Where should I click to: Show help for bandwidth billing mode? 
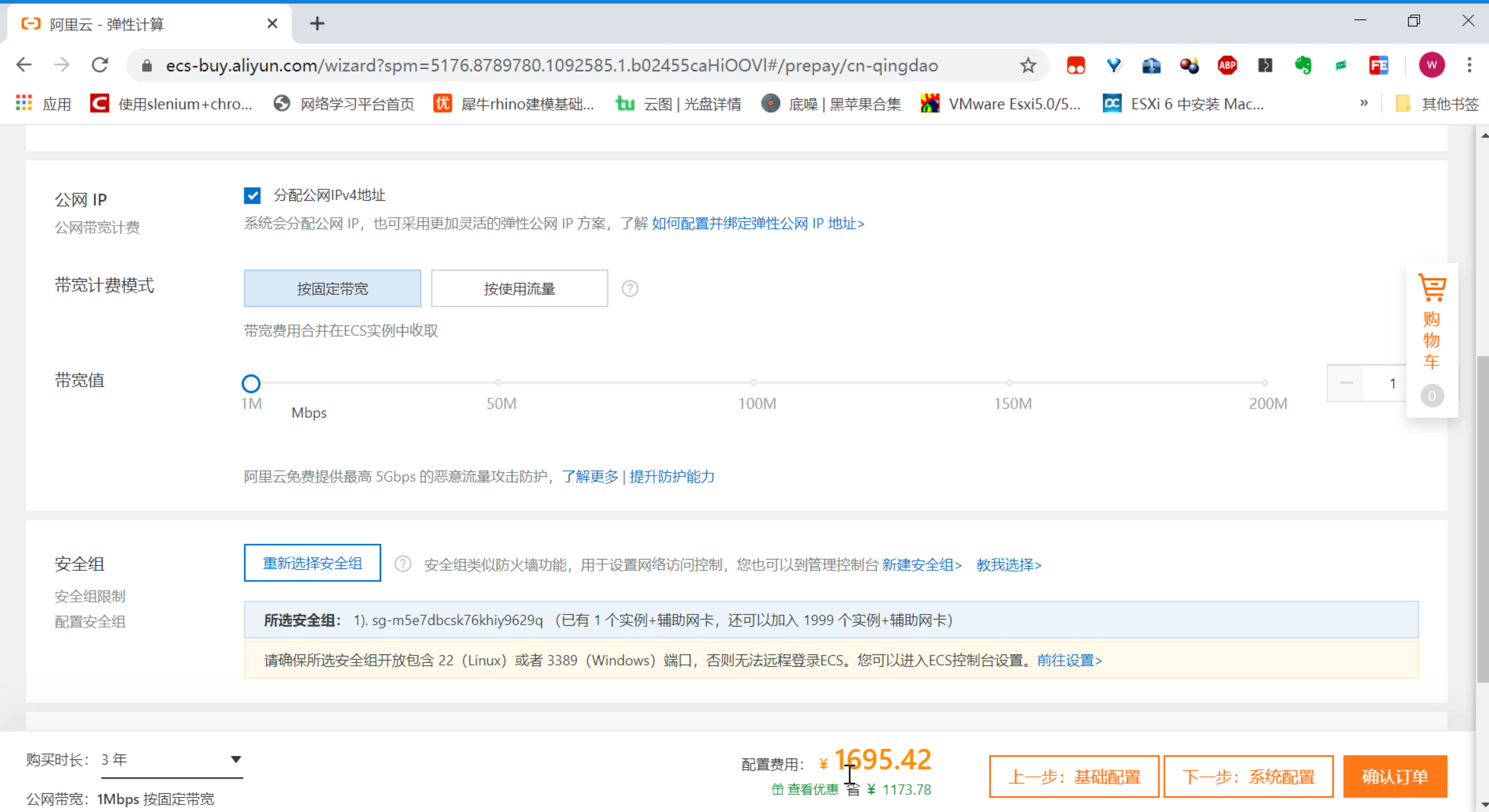click(630, 288)
